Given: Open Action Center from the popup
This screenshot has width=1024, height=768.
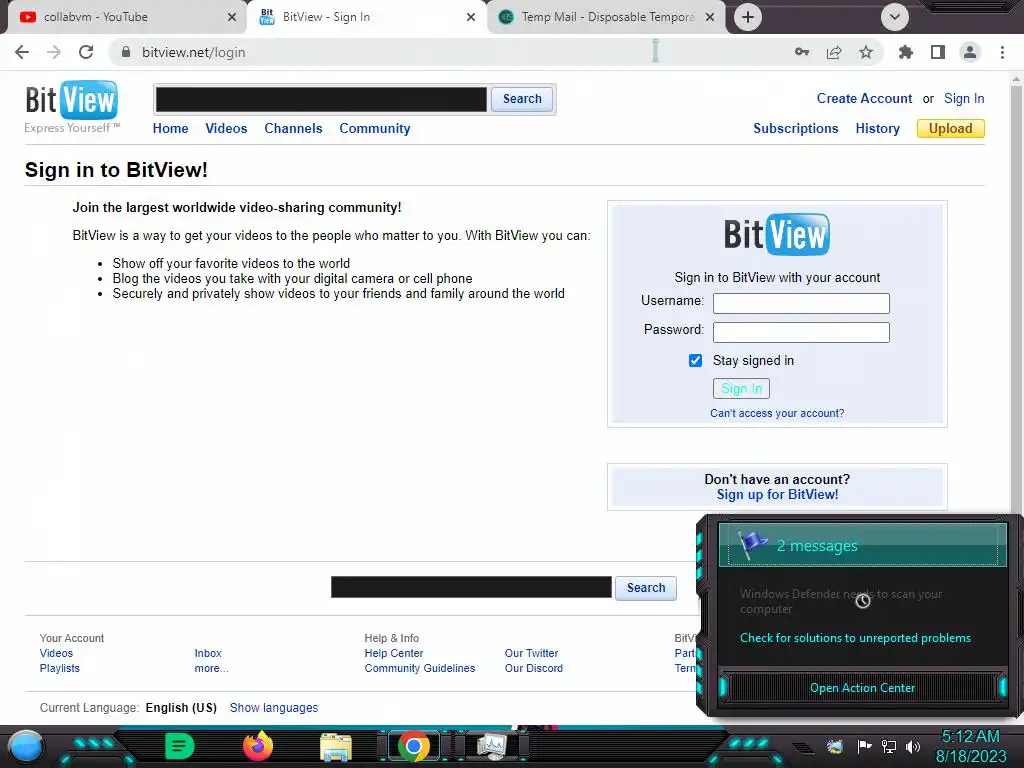Looking at the screenshot, I should click(862, 688).
